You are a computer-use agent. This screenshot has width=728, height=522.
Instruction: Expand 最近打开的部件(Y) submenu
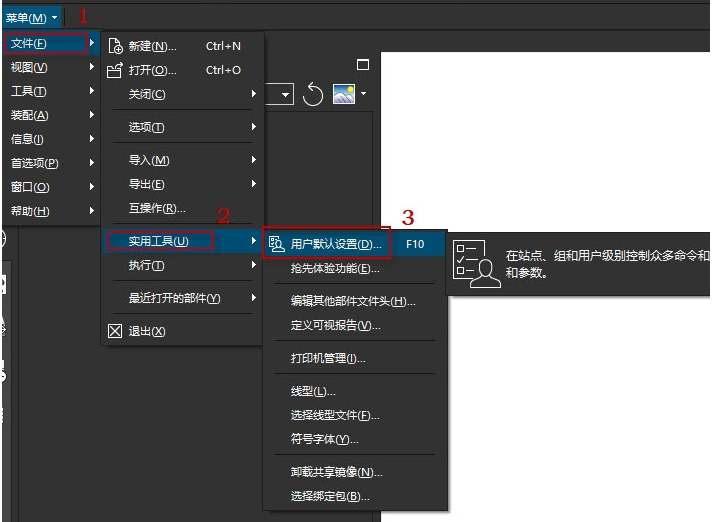tap(182, 298)
